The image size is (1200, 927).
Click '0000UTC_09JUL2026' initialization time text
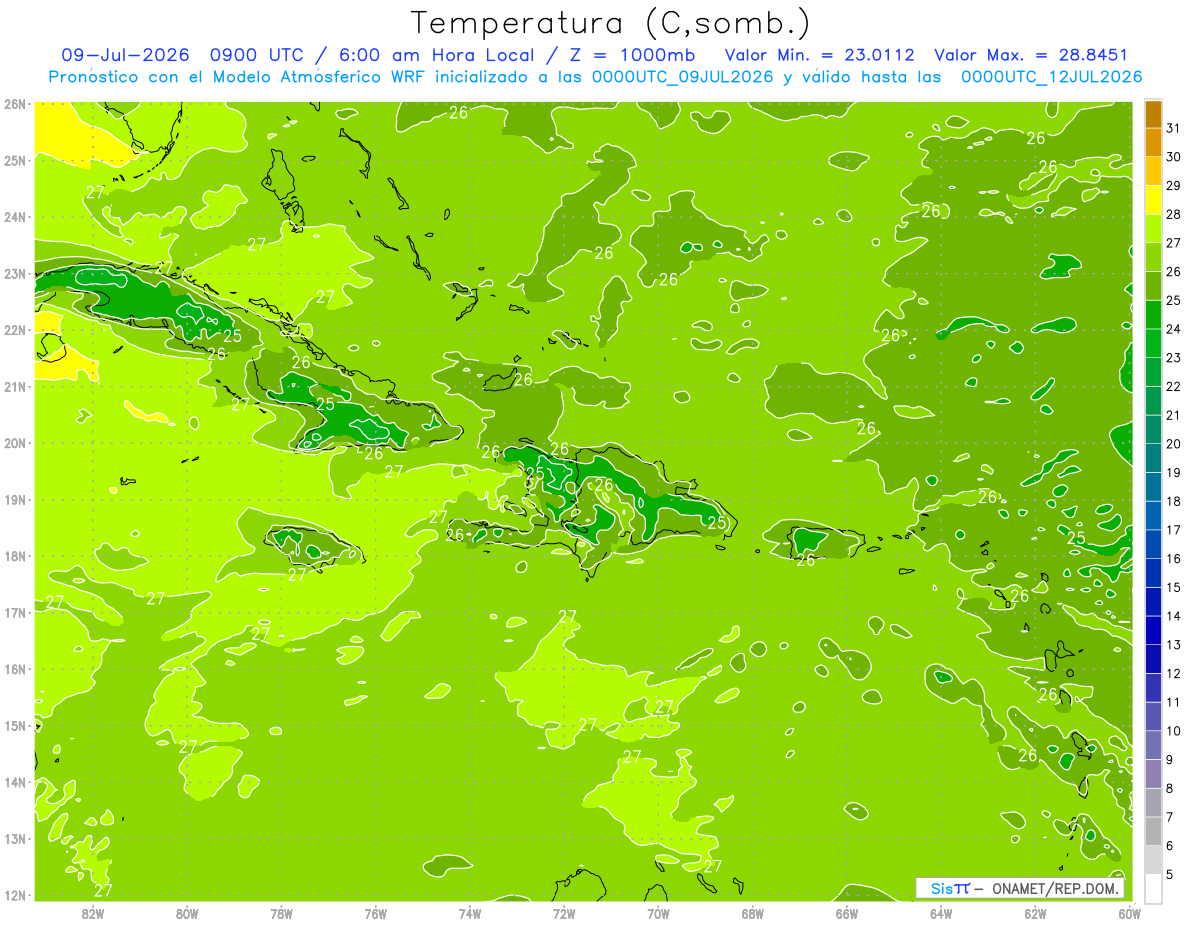point(683,77)
